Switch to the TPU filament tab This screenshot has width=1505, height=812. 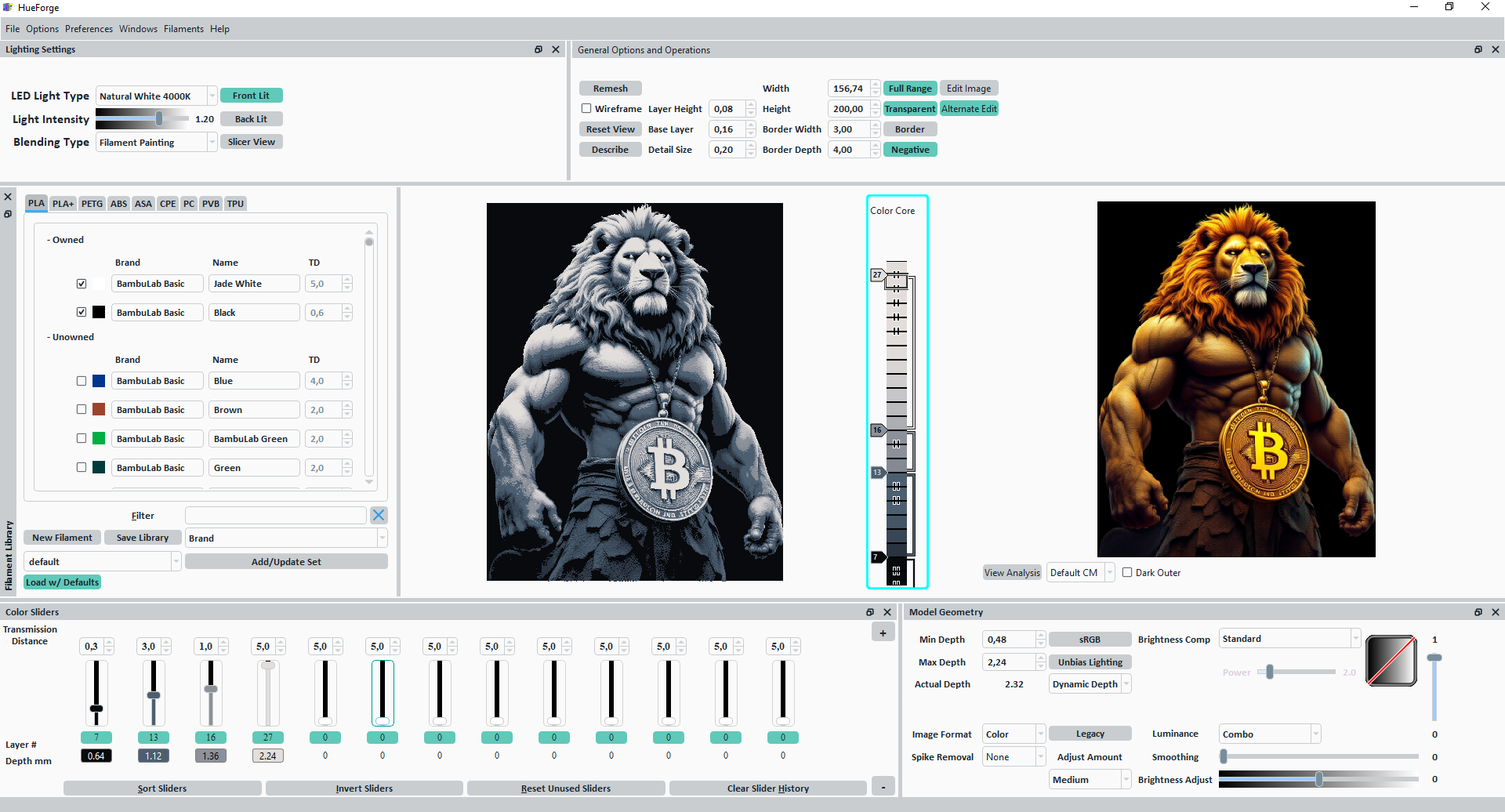pyautogui.click(x=235, y=204)
